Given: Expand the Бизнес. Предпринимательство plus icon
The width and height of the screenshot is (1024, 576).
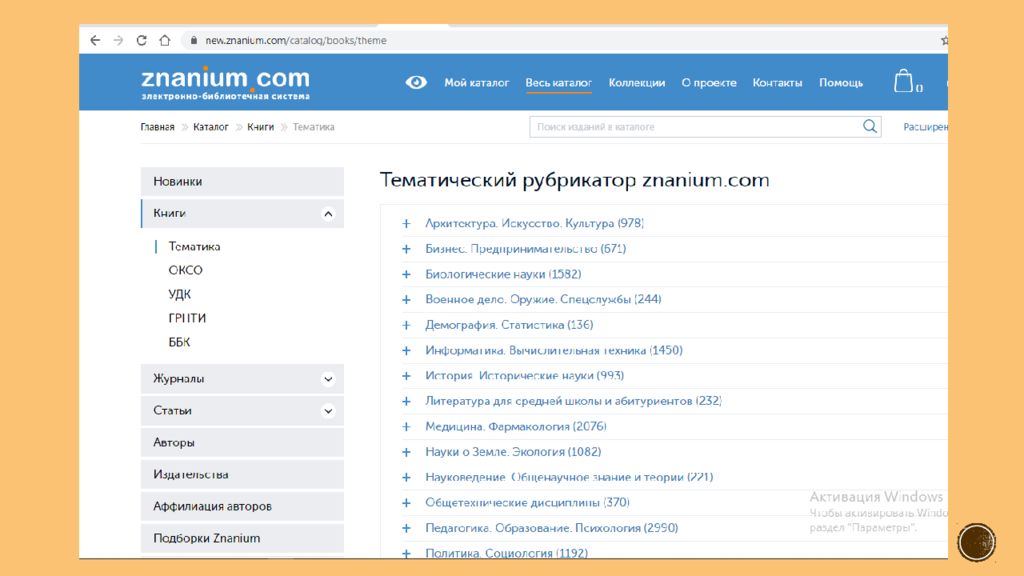Looking at the screenshot, I should pos(406,249).
